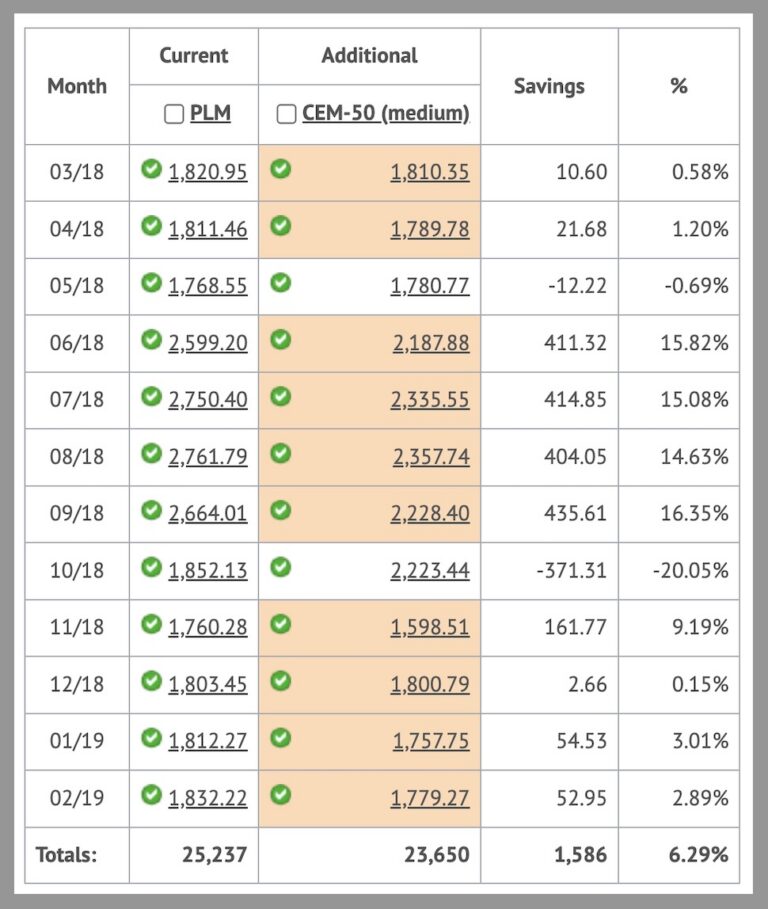Click the 1,811.46 amount for 04/18
This screenshot has width=768, height=909.
pos(208,229)
